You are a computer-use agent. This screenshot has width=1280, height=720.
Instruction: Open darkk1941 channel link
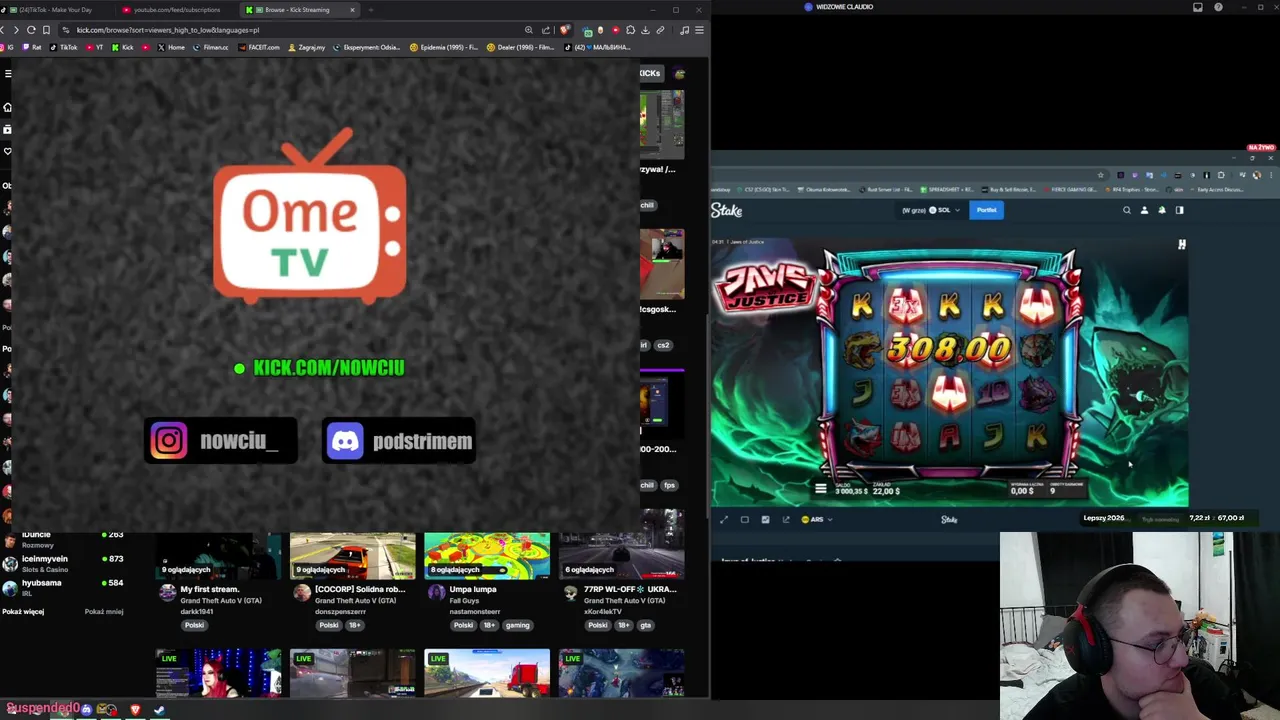[x=197, y=611]
